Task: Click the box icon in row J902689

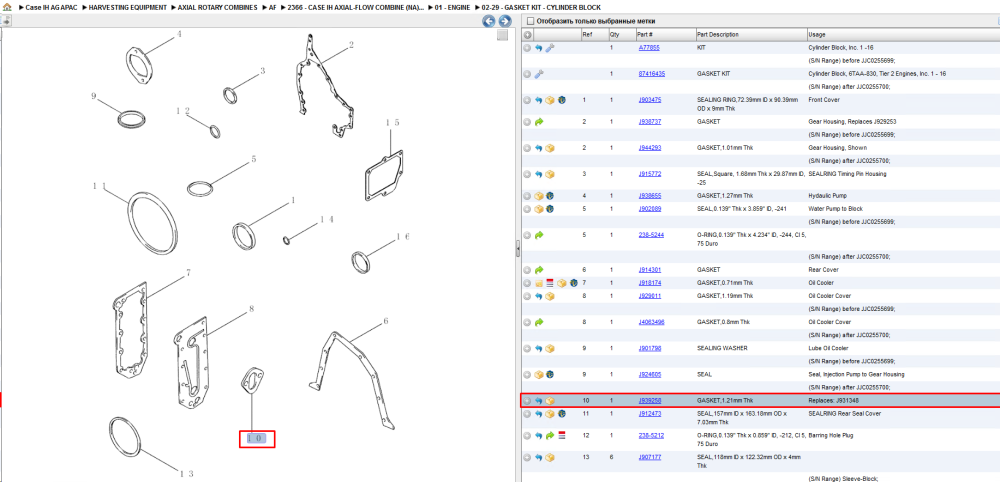Action: coord(539,208)
